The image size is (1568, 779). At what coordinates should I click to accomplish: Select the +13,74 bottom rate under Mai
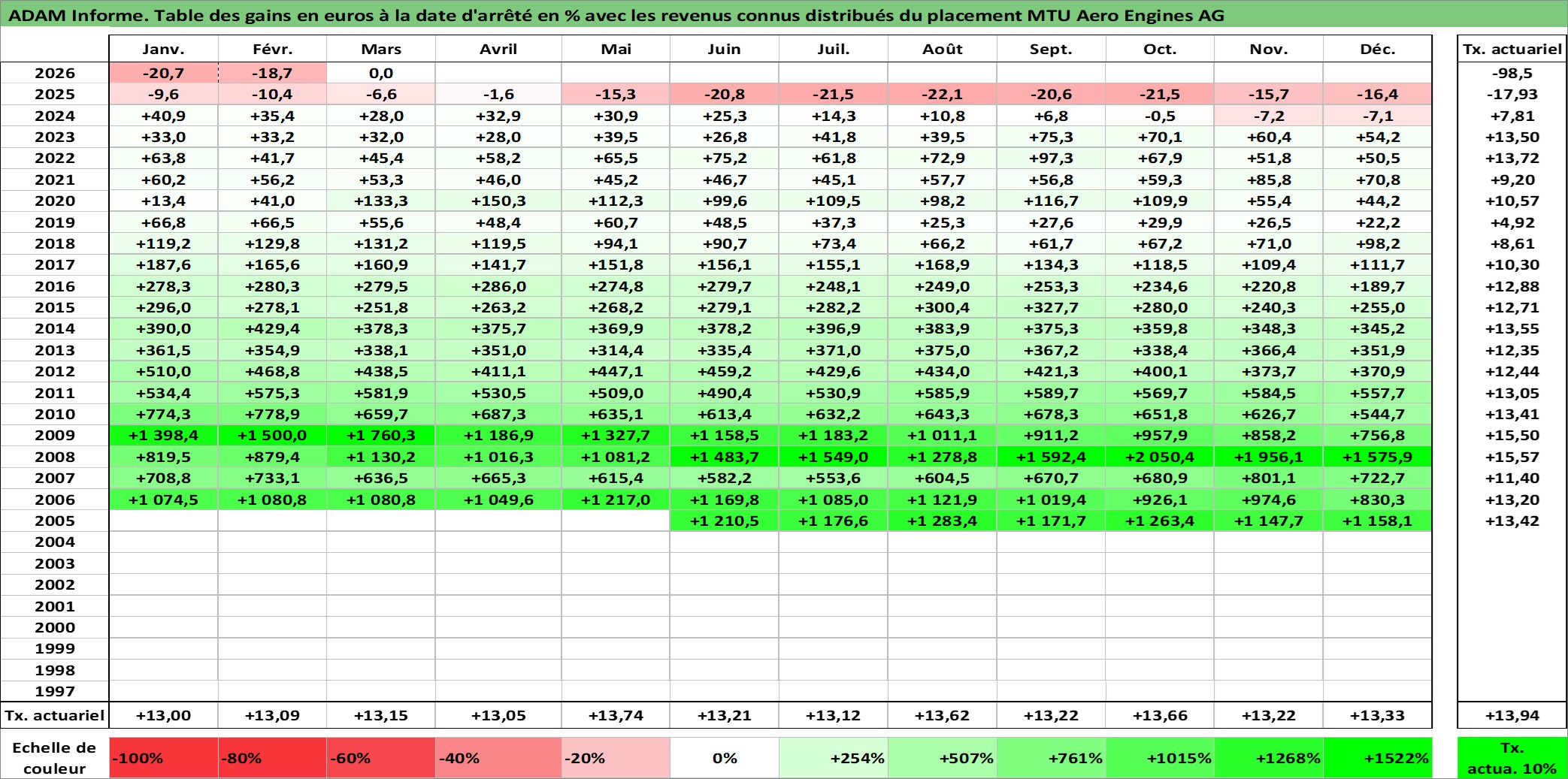[616, 715]
